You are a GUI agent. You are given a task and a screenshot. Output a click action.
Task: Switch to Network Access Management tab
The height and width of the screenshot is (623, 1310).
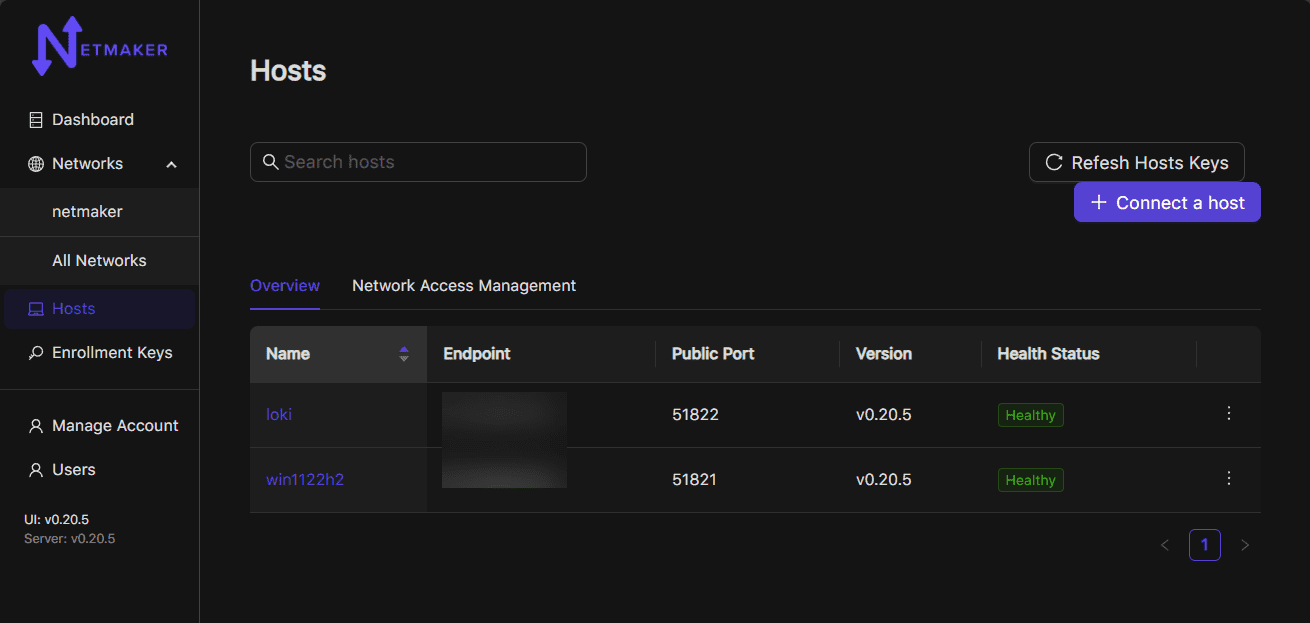[x=464, y=286]
